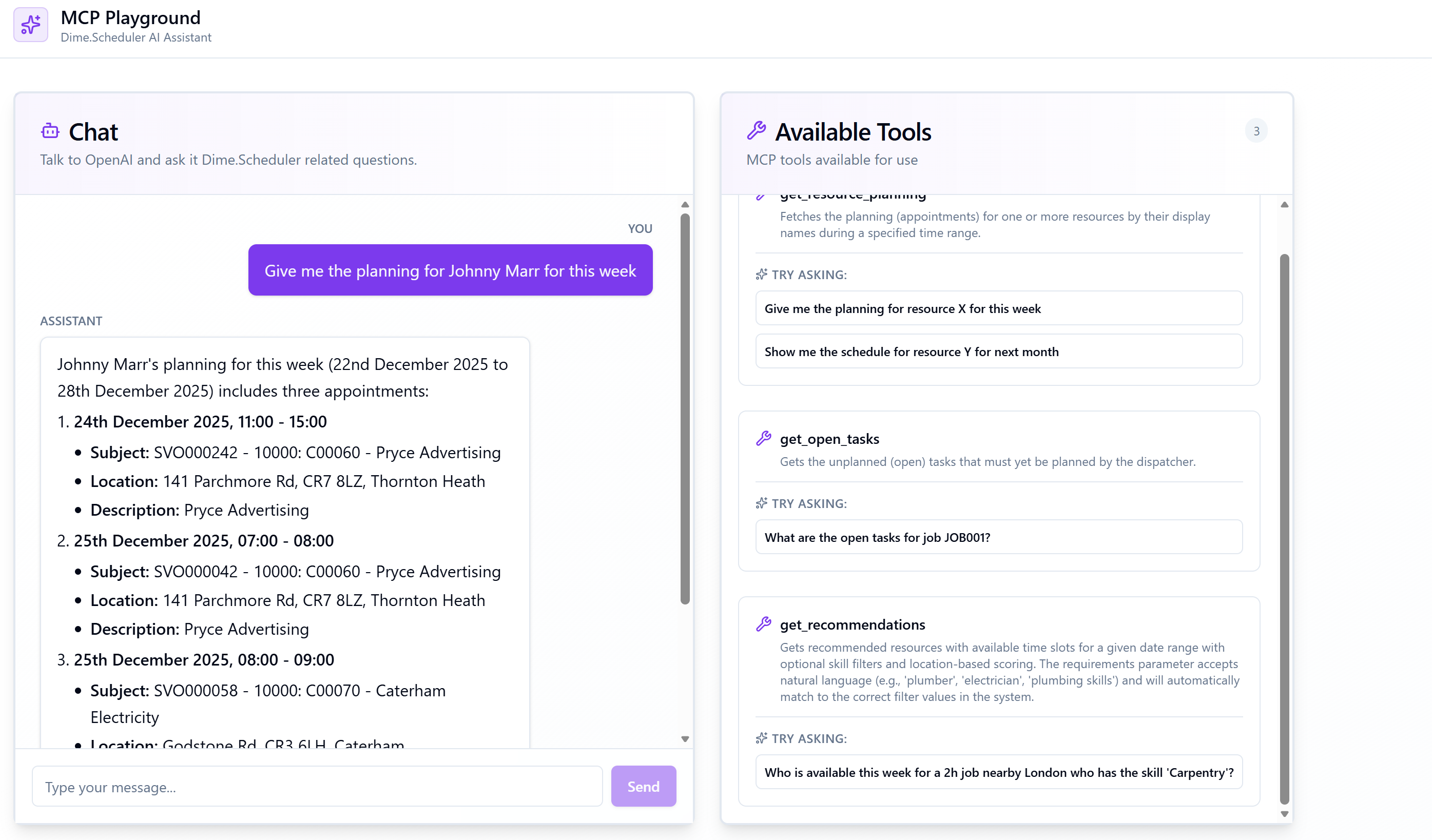
Task: Select the 'Who is available this week' Carpentry prompt
Action: point(998,772)
